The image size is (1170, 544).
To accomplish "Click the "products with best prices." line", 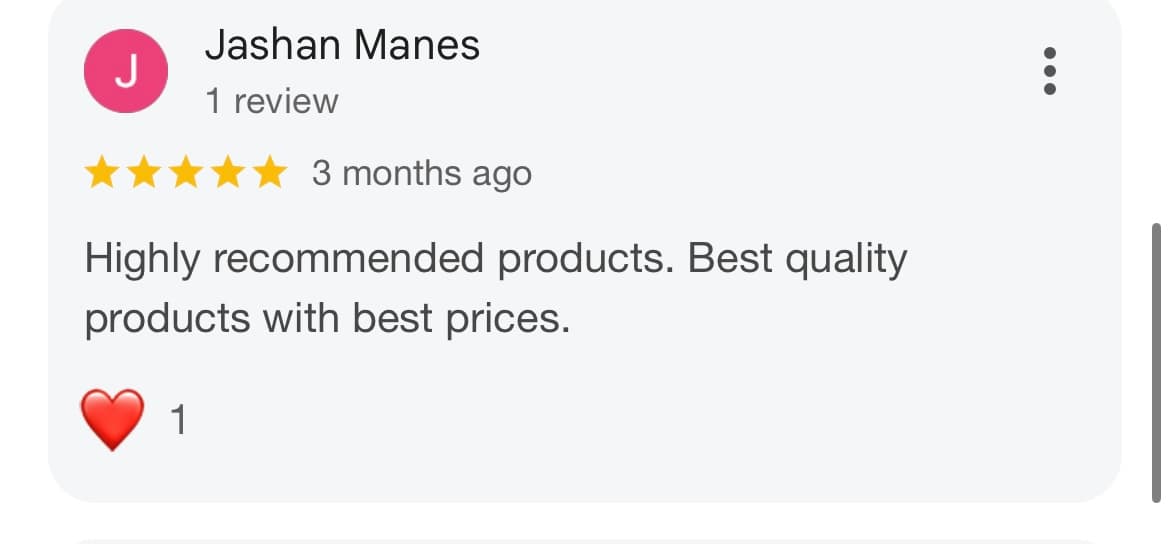I will pyautogui.click(x=327, y=319).
